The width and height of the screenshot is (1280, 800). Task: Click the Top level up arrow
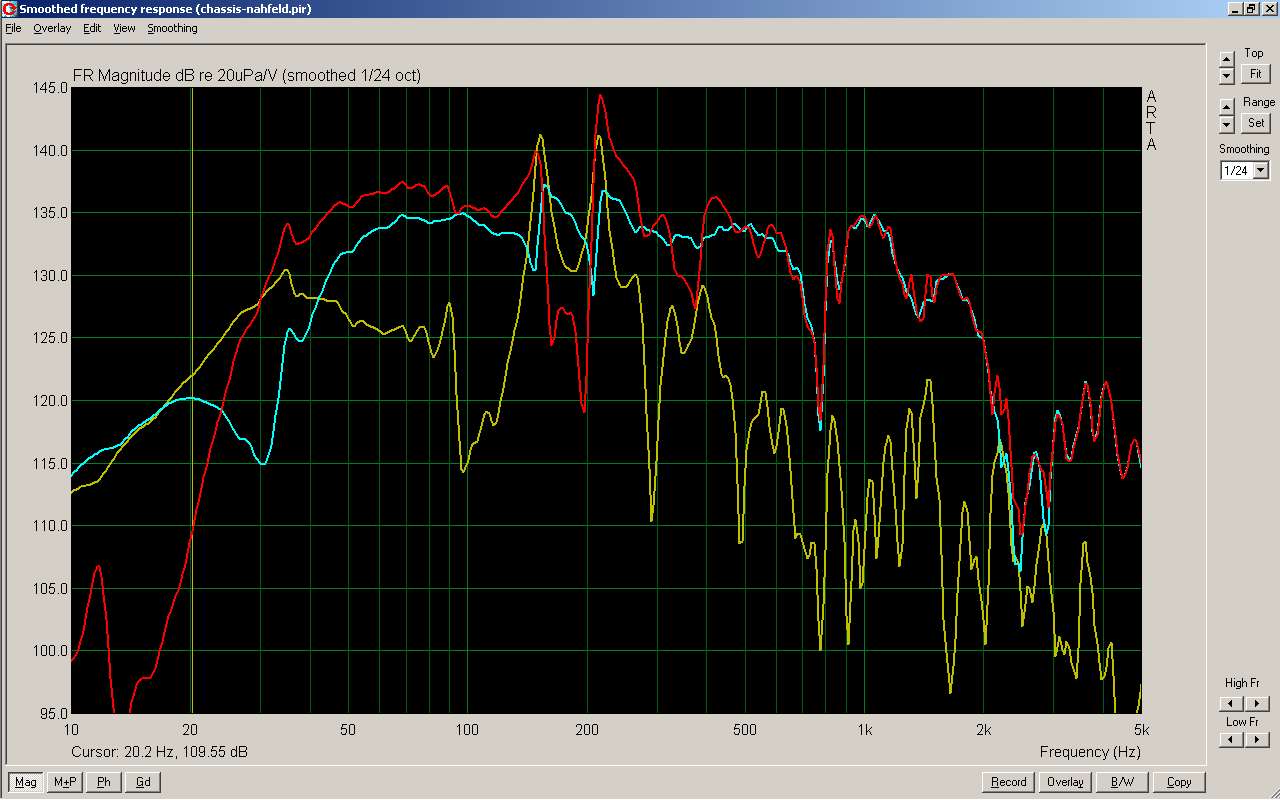click(1227, 59)
